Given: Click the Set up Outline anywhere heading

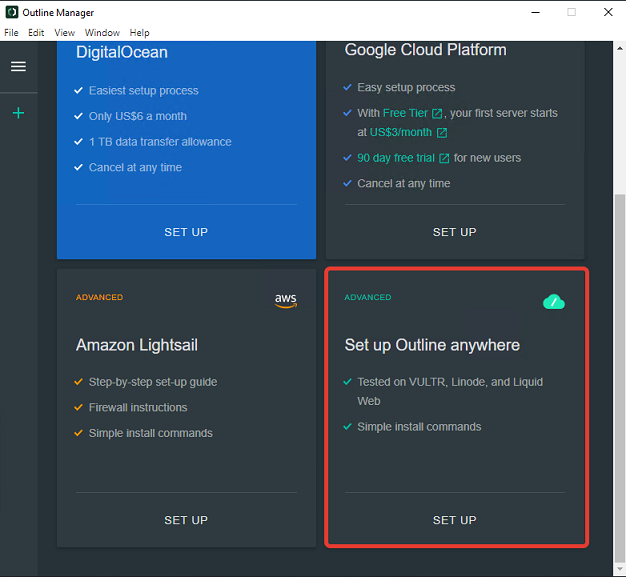Looking at the screenshot, I should [x=432, y=345].
